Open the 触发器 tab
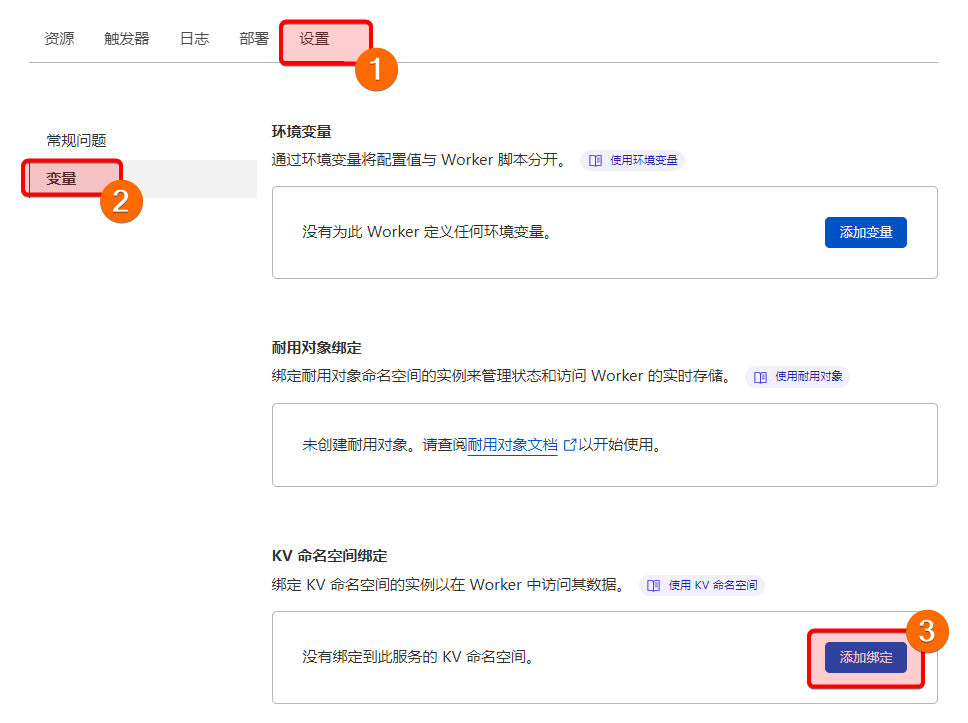 click(x=127, y=39)
